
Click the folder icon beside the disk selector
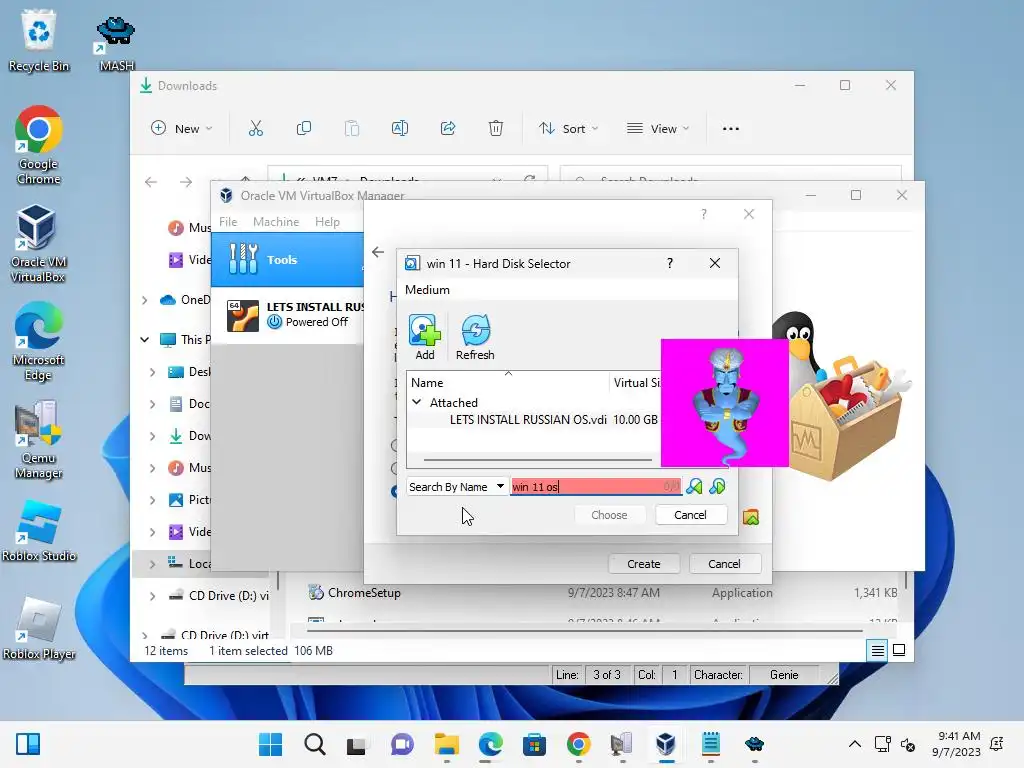751,517
